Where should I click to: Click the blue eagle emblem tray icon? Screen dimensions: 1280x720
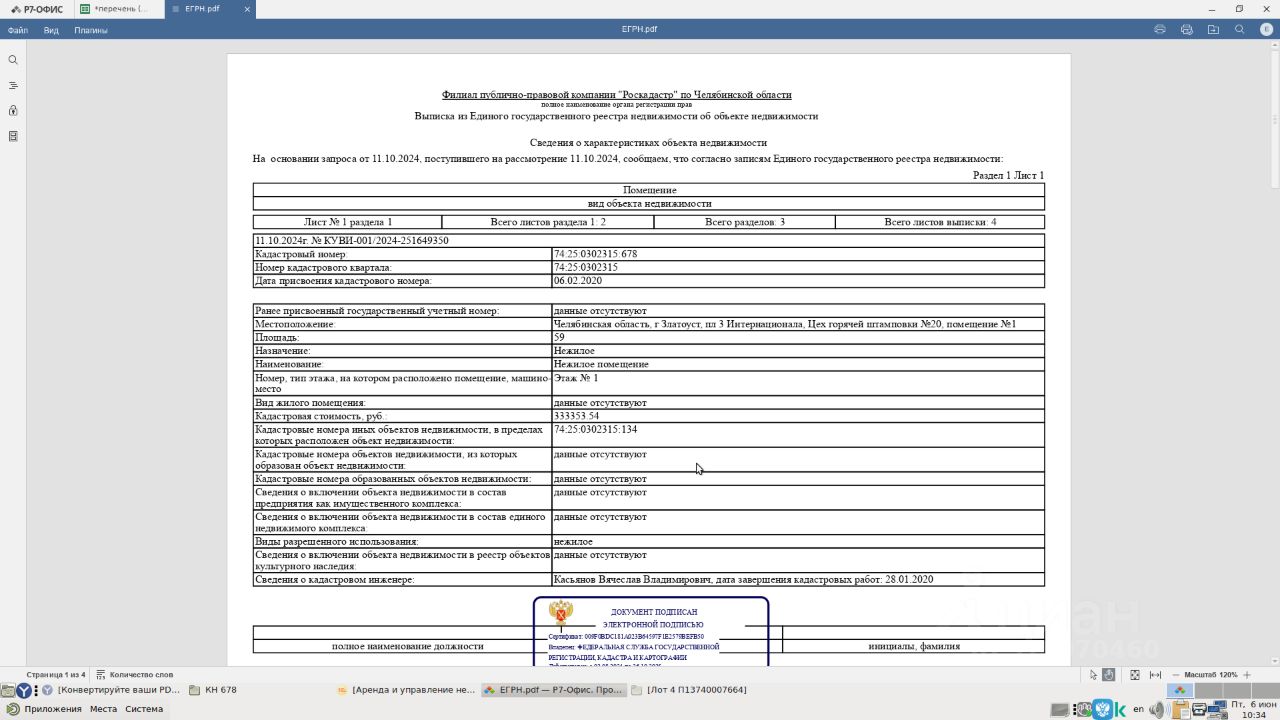[1103, 710]
